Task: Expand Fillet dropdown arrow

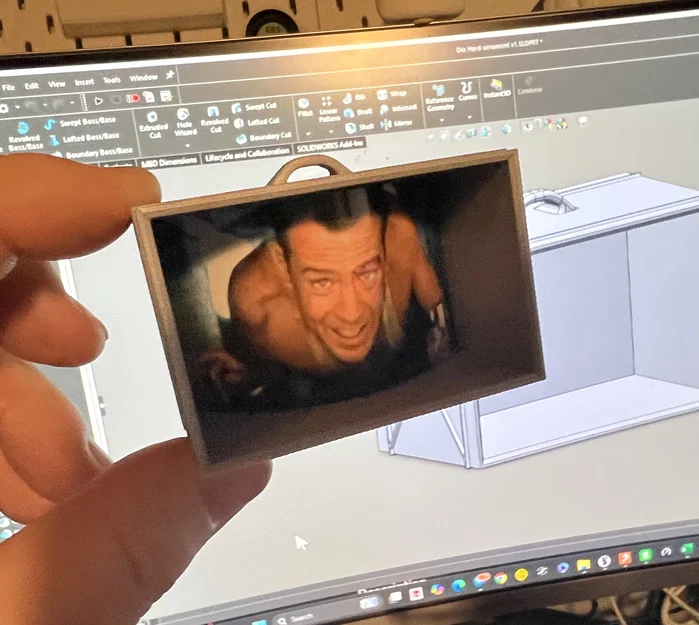Action: (308, 134)
